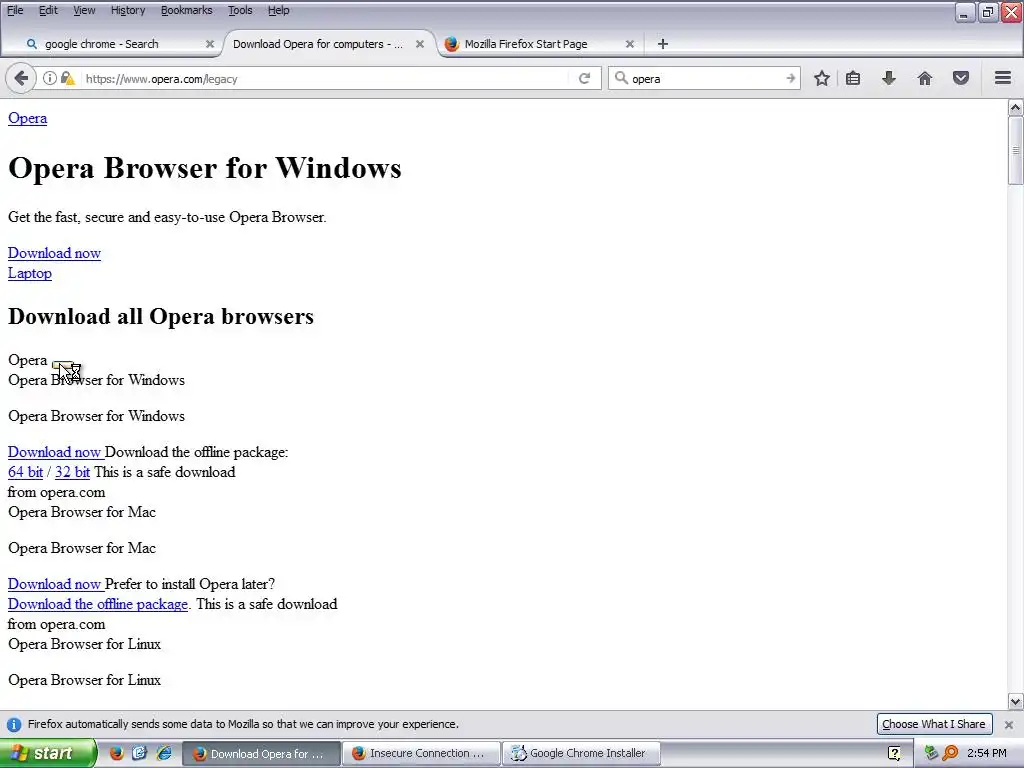Open the Downloads arrow icon
Screen dimensions: 1024x768
889,78
